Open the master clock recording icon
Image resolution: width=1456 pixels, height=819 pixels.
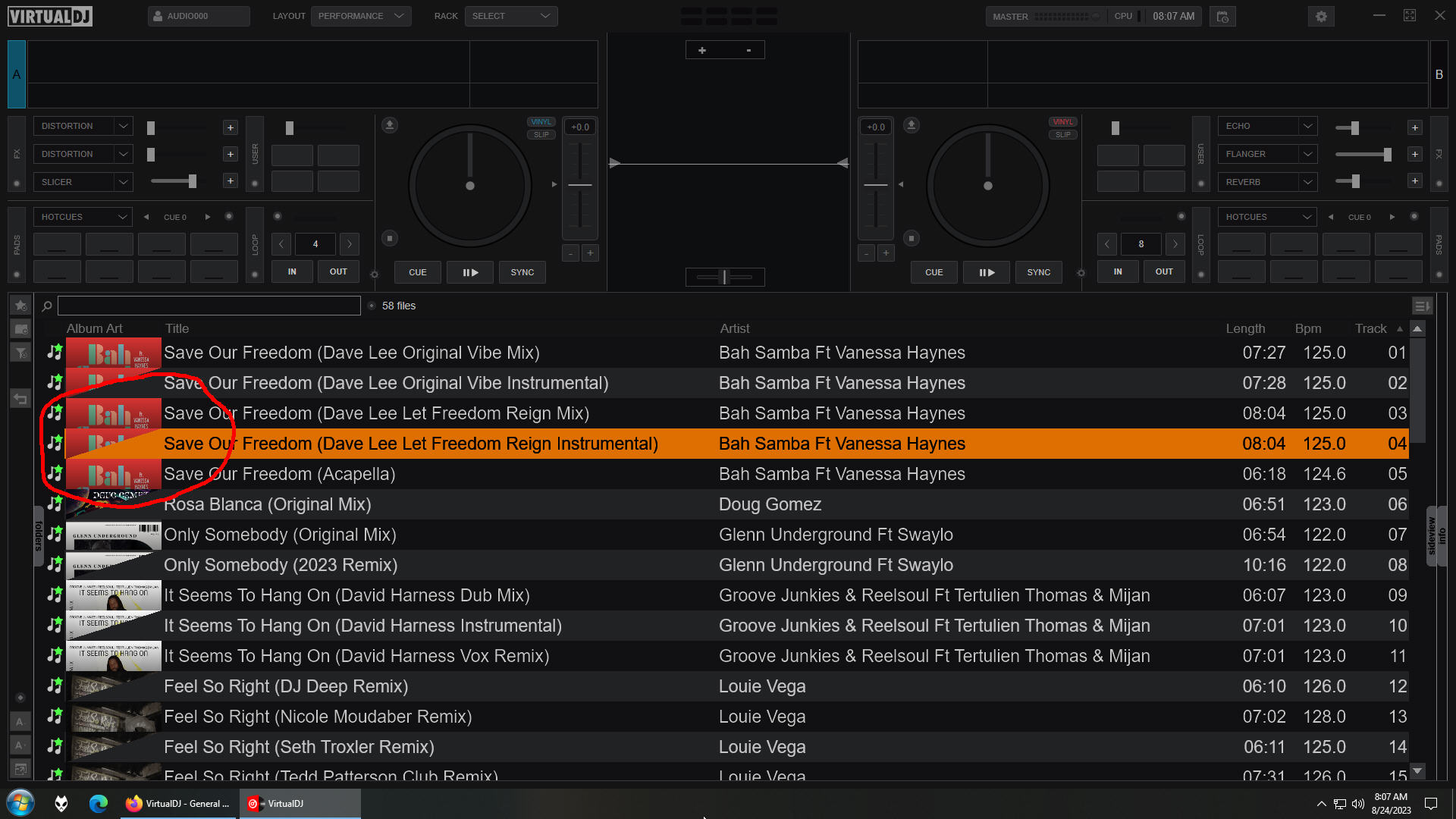click(x=1222, y=16)
